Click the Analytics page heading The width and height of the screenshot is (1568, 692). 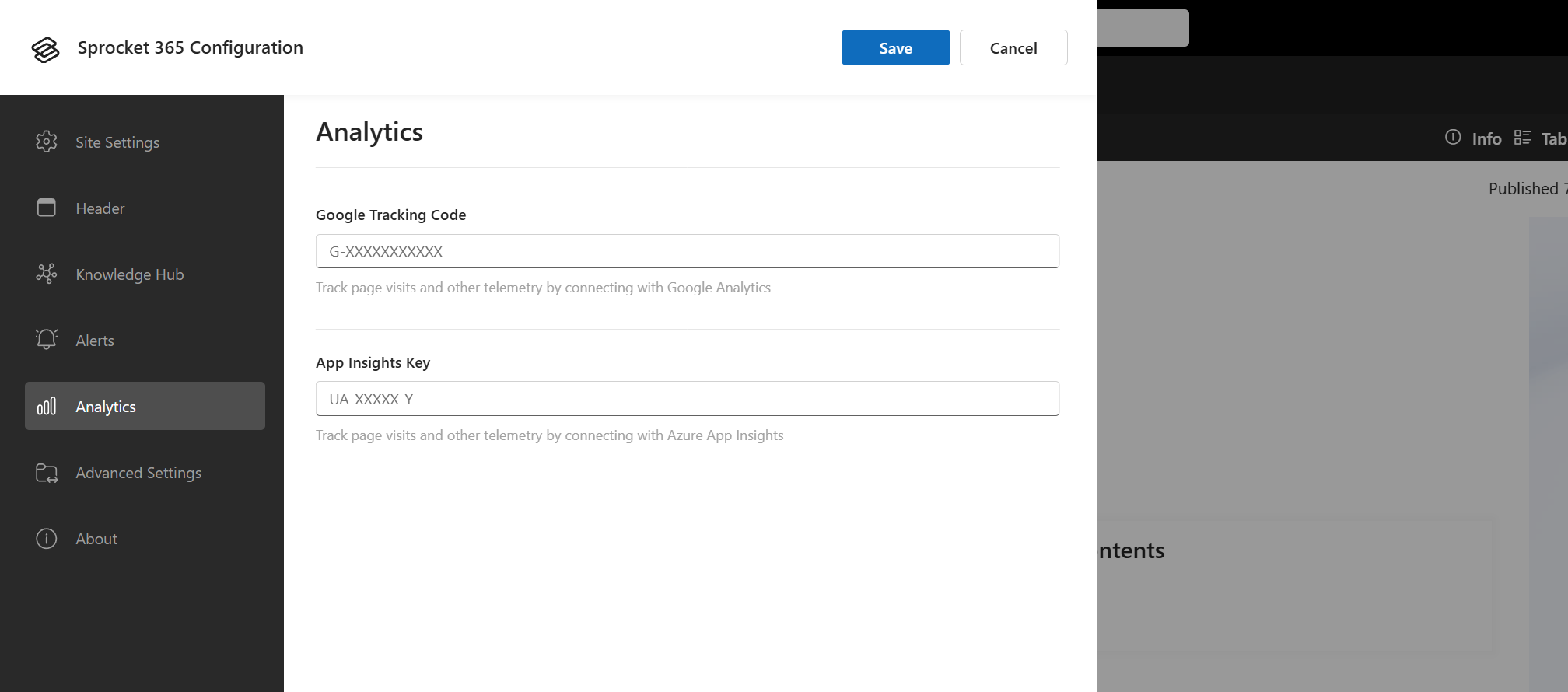369,132
